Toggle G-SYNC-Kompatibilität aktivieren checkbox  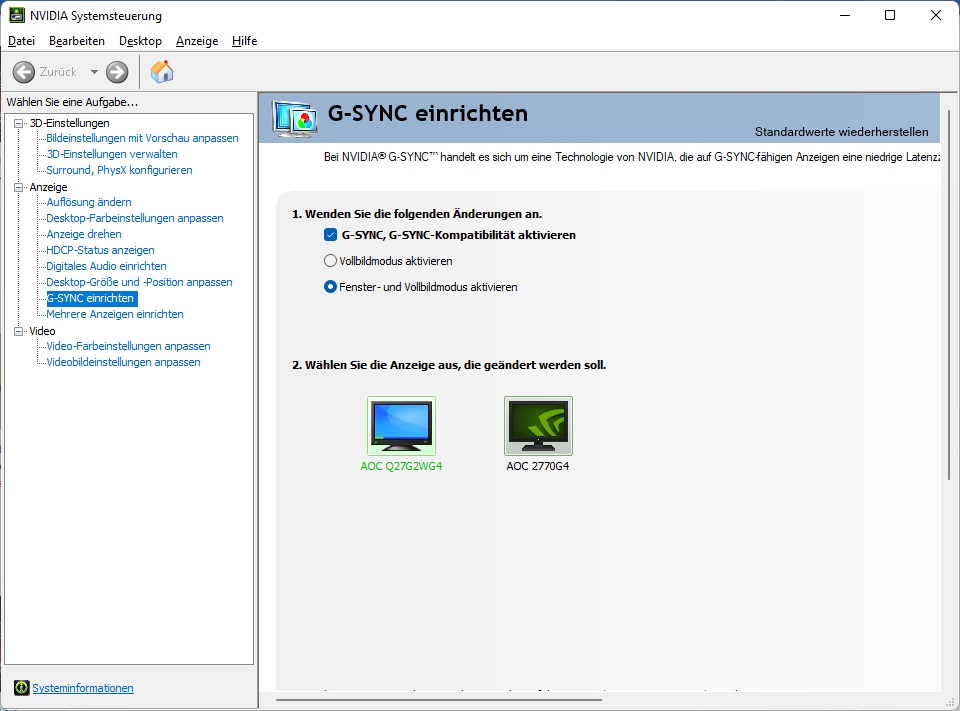point(331,235)
